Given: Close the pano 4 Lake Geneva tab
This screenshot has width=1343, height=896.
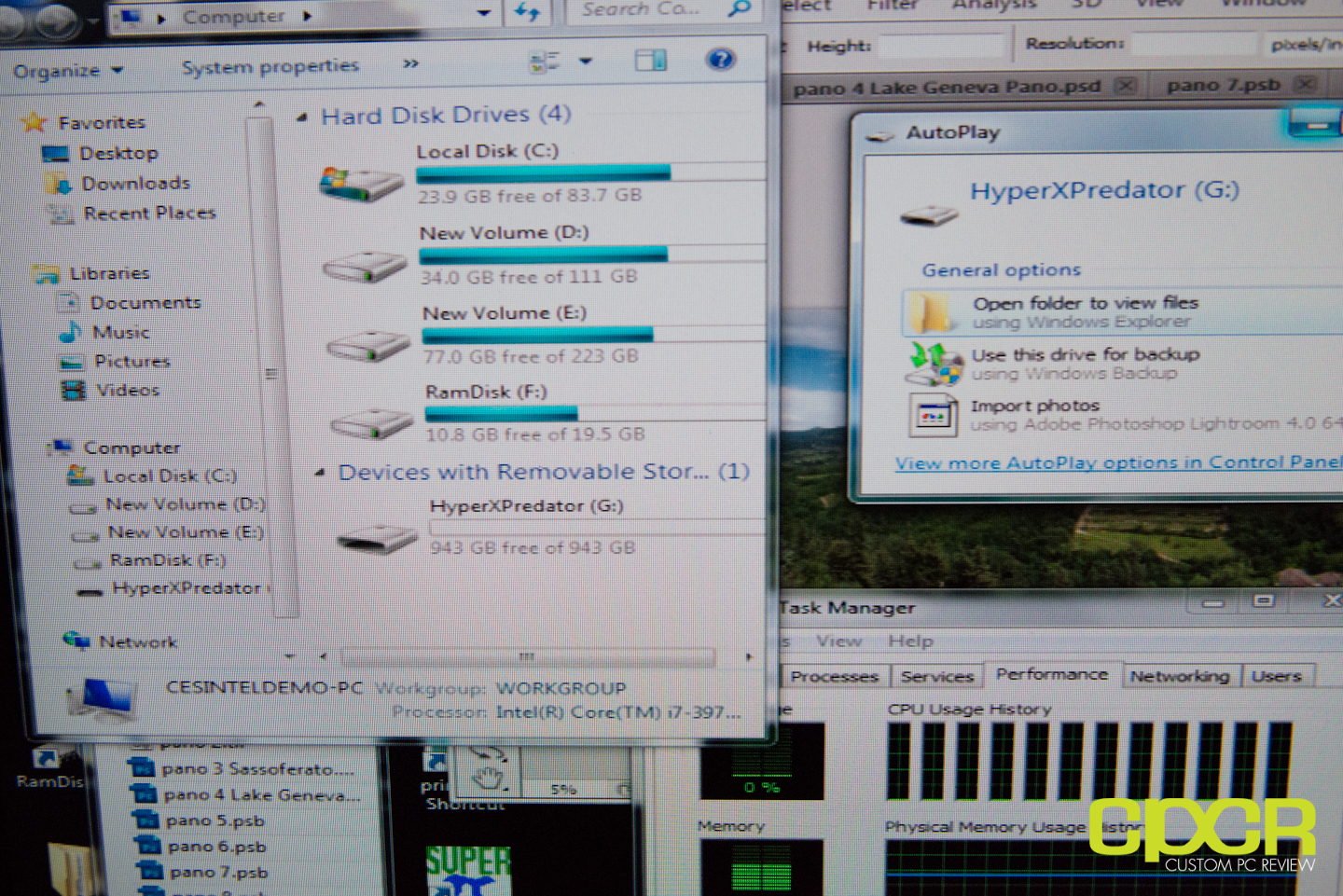Looking at the screenshot, I should (1126, 86).
